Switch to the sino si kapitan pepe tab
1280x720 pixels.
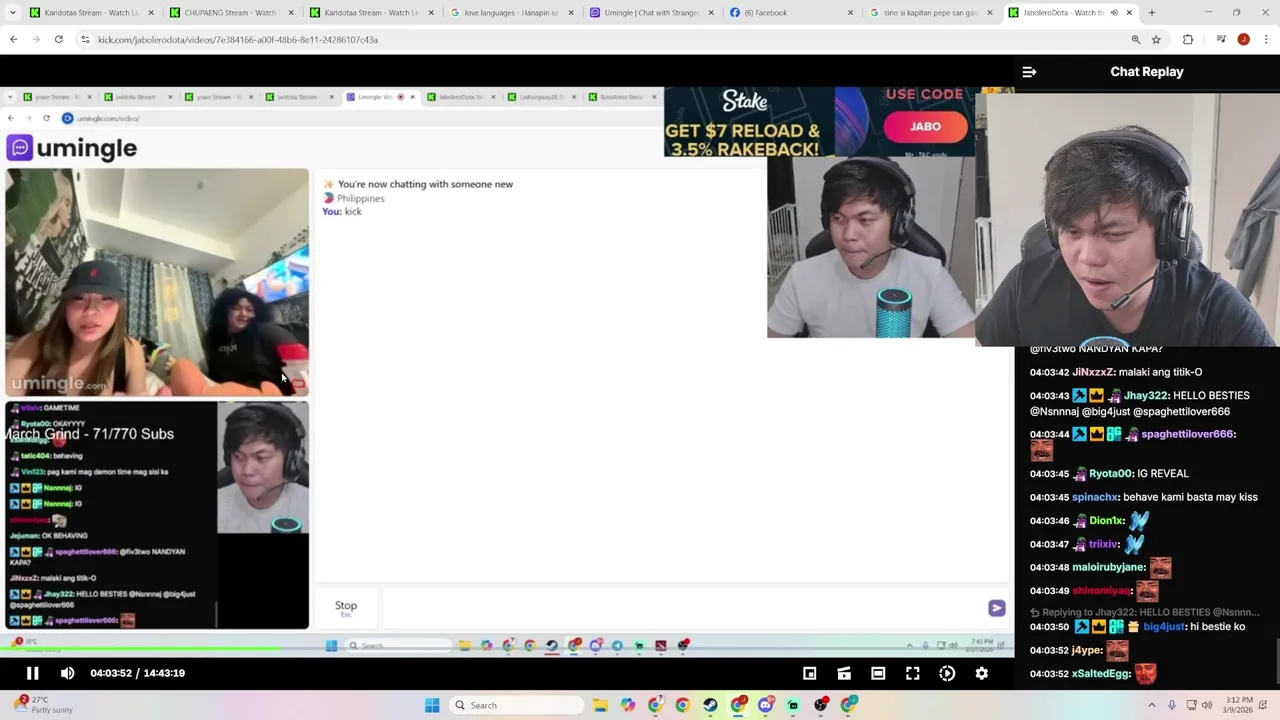(930, 13)
